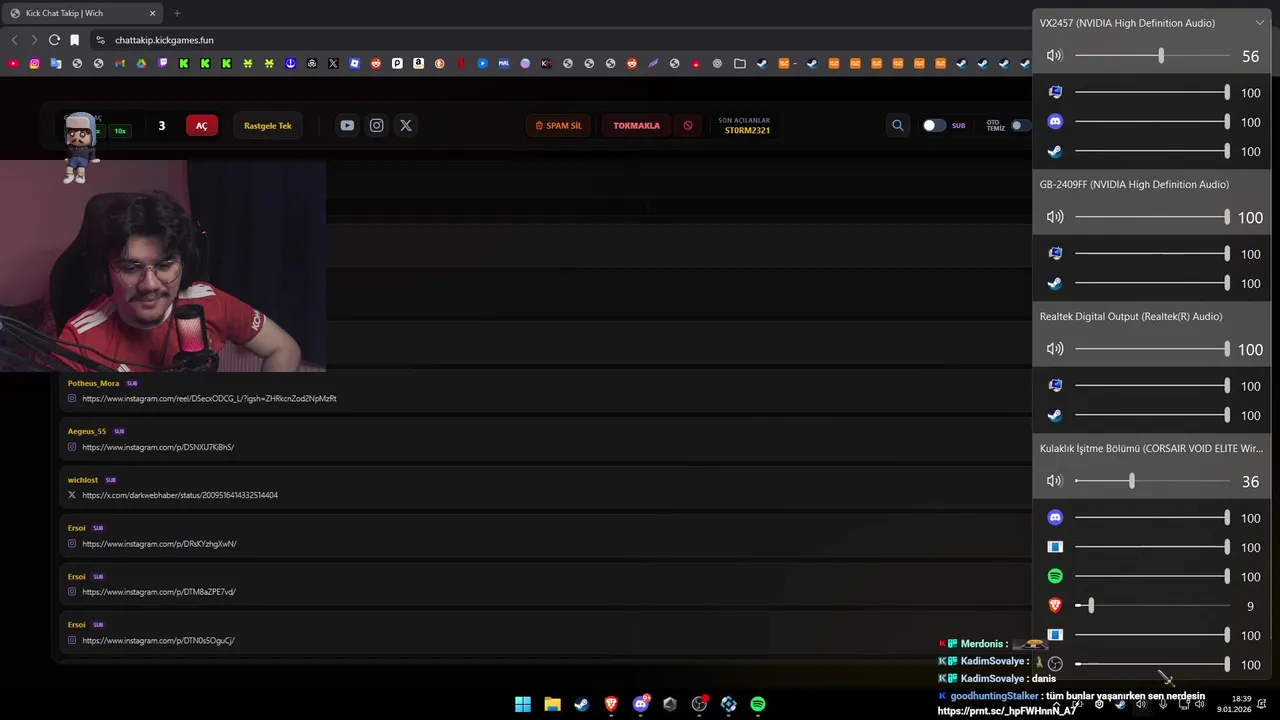Click the red AÇ button
The width and height of the screenshot is (1280, 720).
[x=201, y=125]
